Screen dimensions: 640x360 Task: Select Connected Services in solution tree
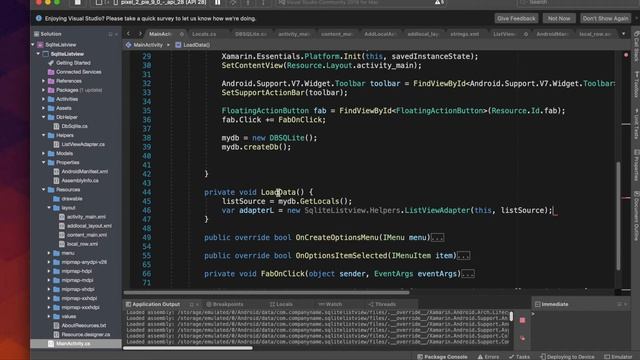click(78, 72)
